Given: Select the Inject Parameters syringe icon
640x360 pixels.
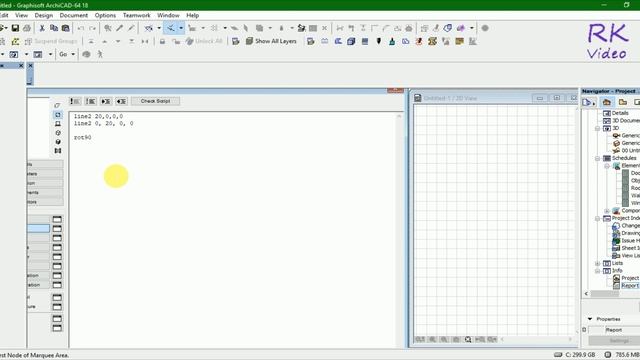Looking at the screenshot, I should (131, 28).
